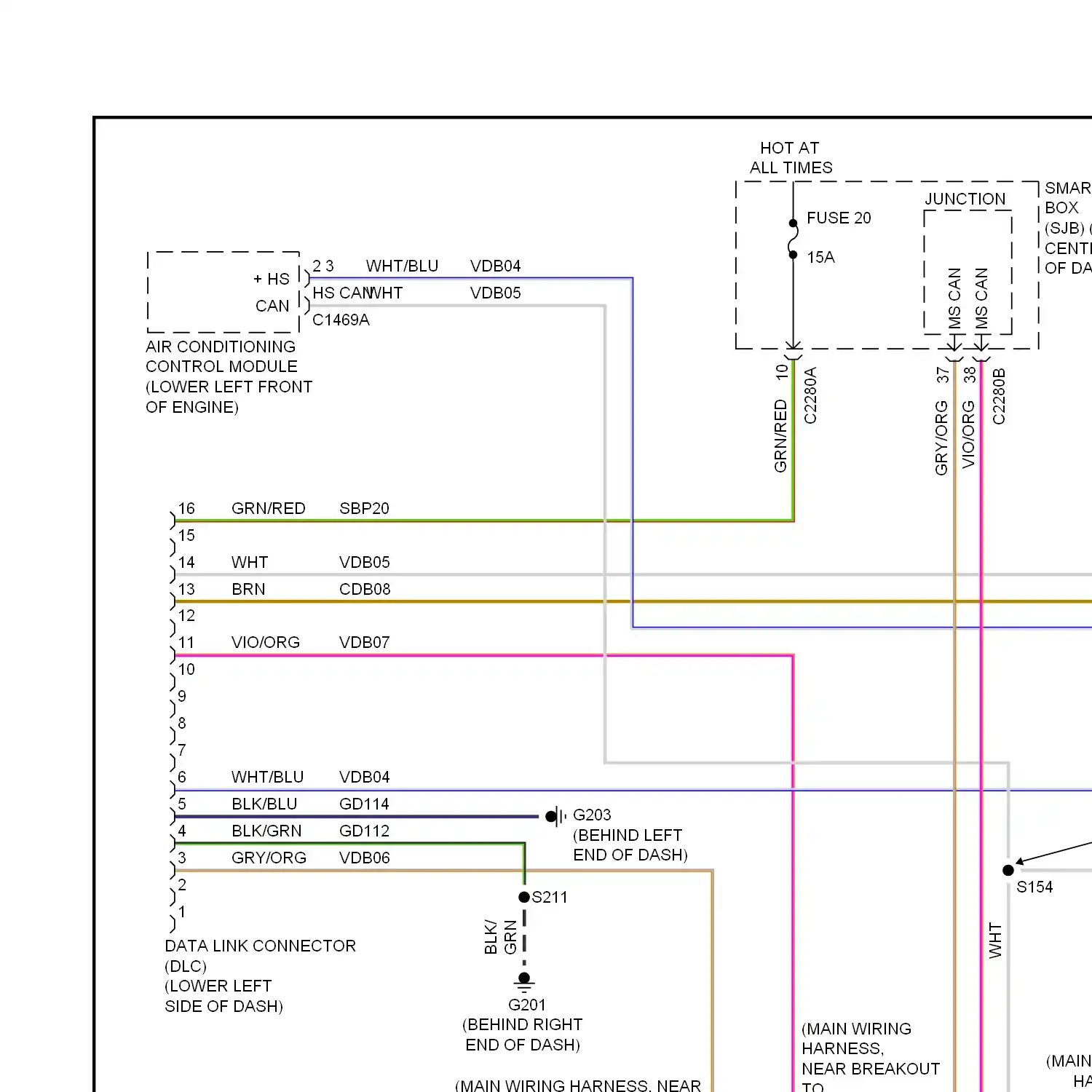Select '(BEHIND RIGHT END OF DASH)' note

pos(523,1034)
